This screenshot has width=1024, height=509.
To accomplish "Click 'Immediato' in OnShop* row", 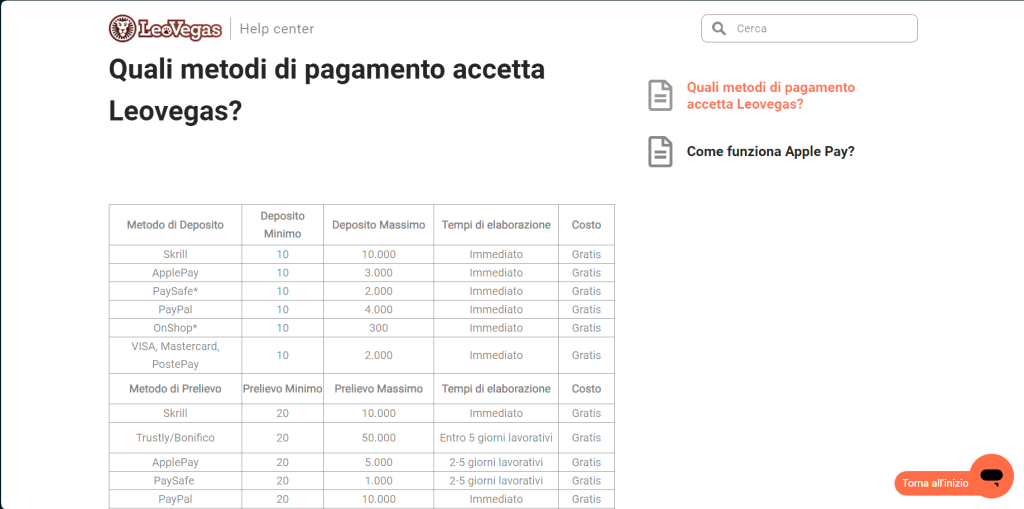I will coord(496,327).
